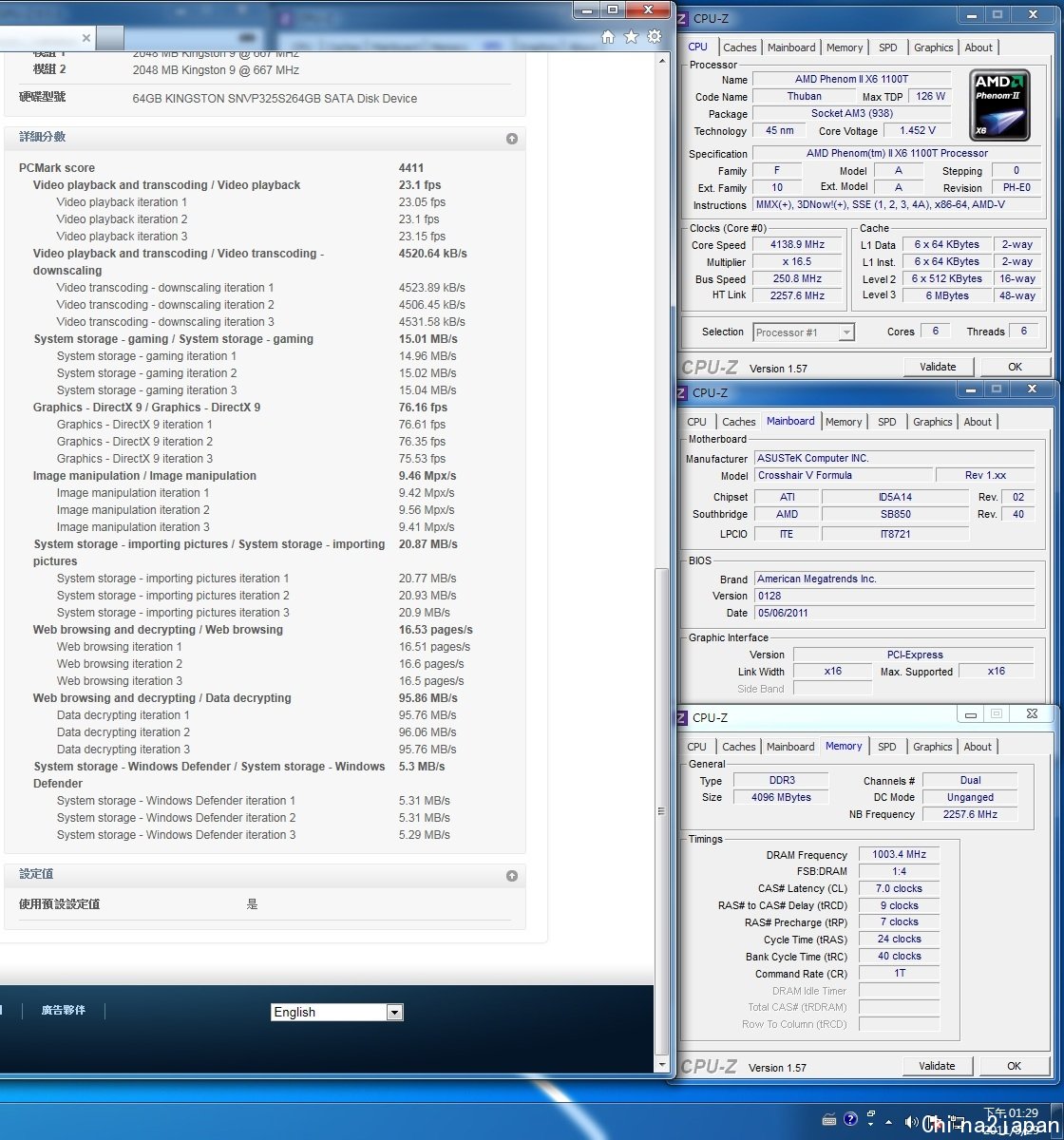This screenshot has height=1140, width=1064.
Task: Switch to Caches tab in top CPU-Z window
Action: pos(740,47)
